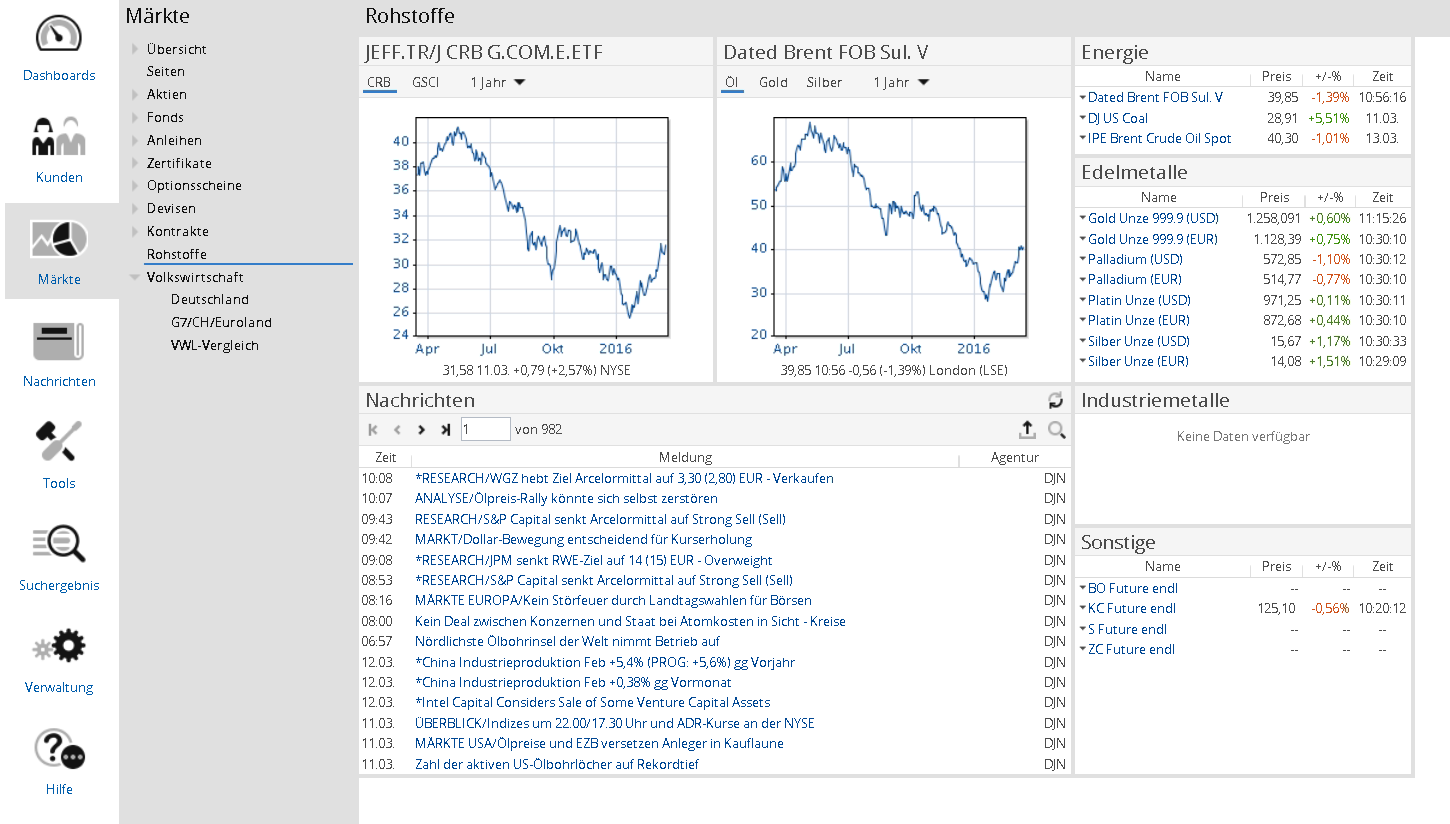Open the Verwaltung gear icon
Viewport: 1450px width, 824px height.
click(59, 647)
